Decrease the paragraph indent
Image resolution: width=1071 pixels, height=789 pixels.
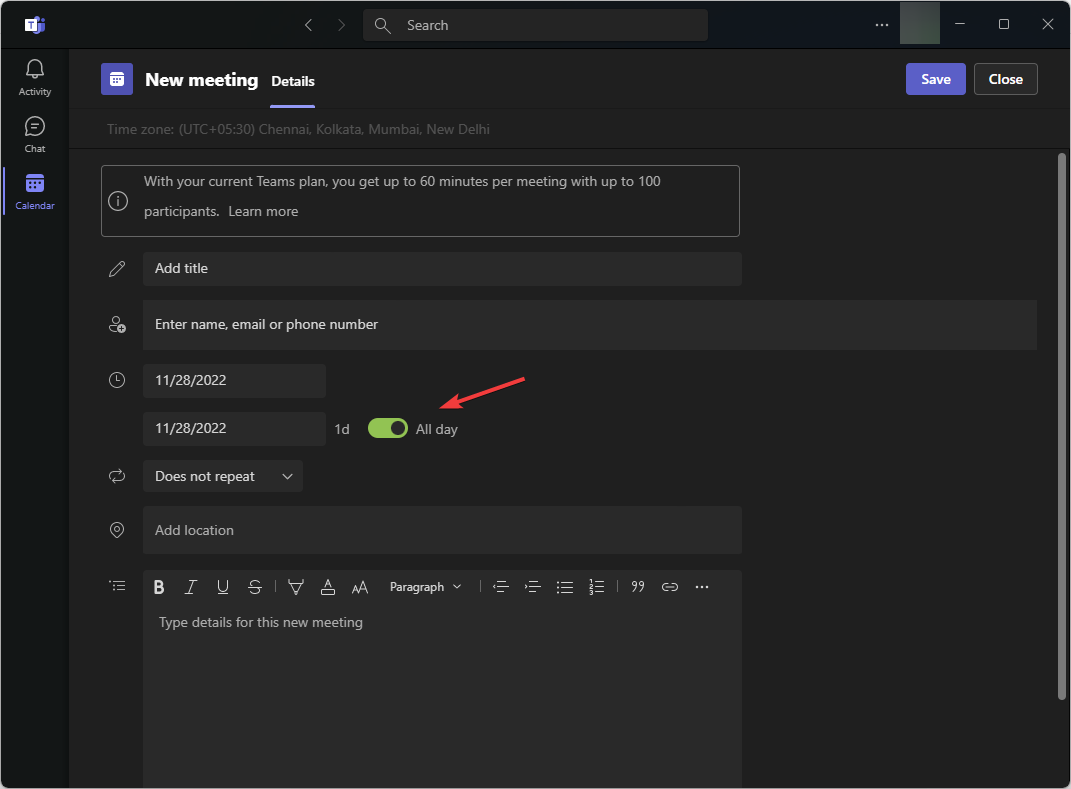501,587
